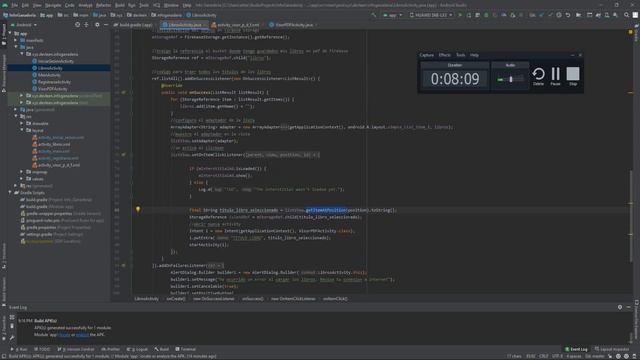Screen dimensions: 640x360
Task: Open the Logcat tool window
Action: point(138,349)
